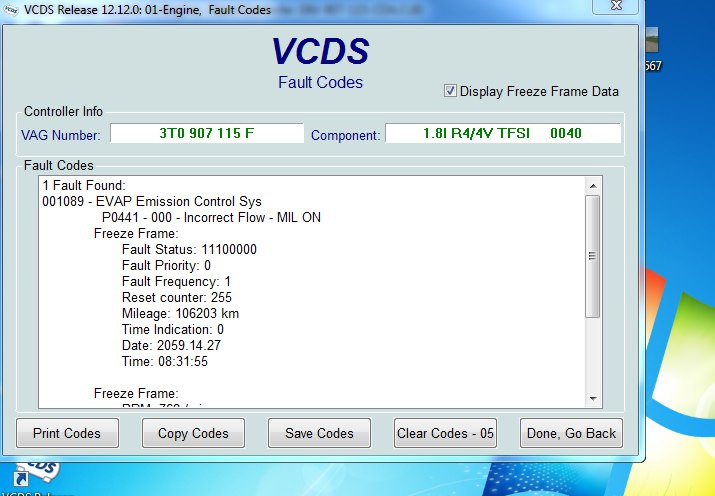Select 'P0441 - 000 - Incorrect Flow' line

(x=211, y=217)
